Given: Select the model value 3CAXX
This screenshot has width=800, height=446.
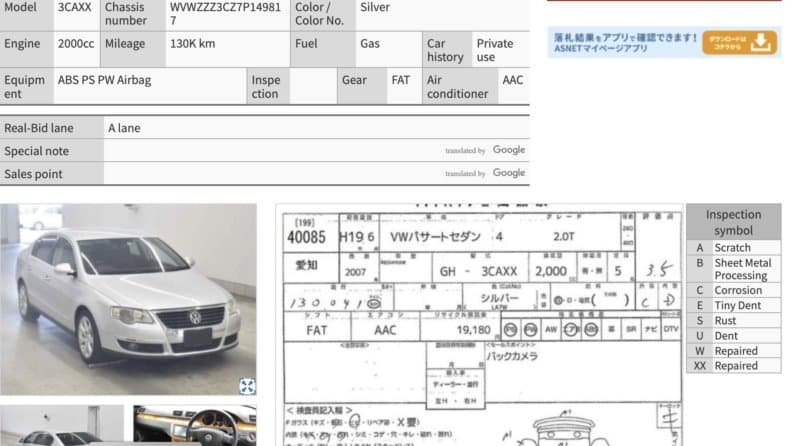Looking at the screenshot, I should 74,7.
